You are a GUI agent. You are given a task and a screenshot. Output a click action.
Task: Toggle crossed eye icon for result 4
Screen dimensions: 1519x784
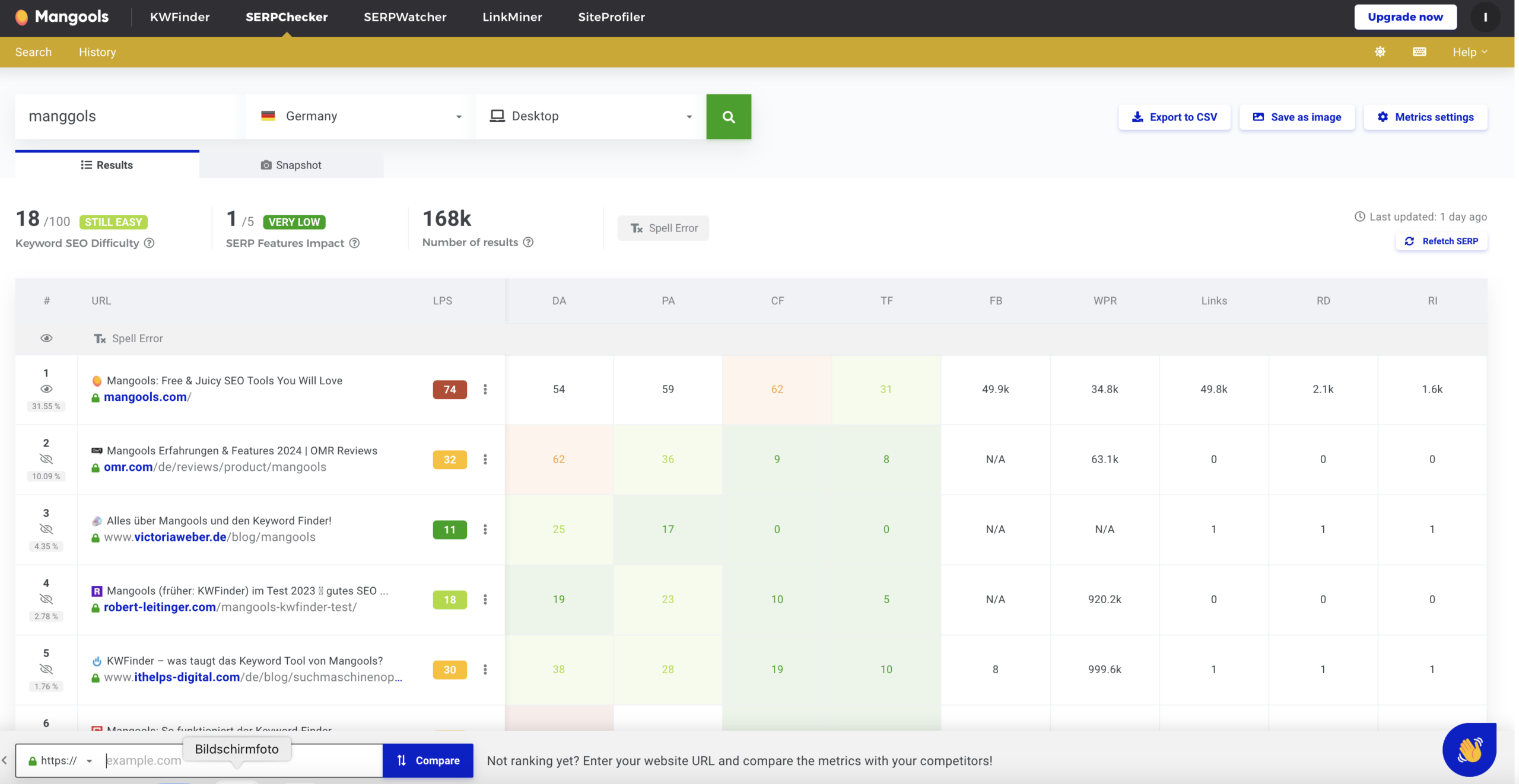(x=46, y=599)
